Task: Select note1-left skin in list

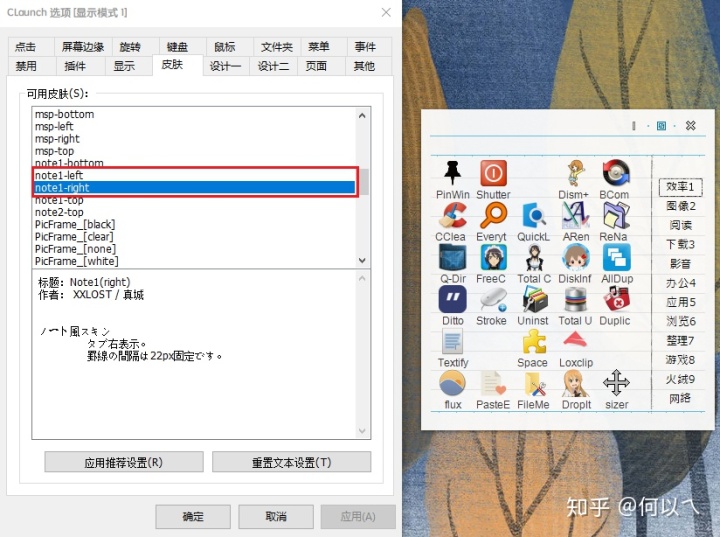Action: (194, 175)
